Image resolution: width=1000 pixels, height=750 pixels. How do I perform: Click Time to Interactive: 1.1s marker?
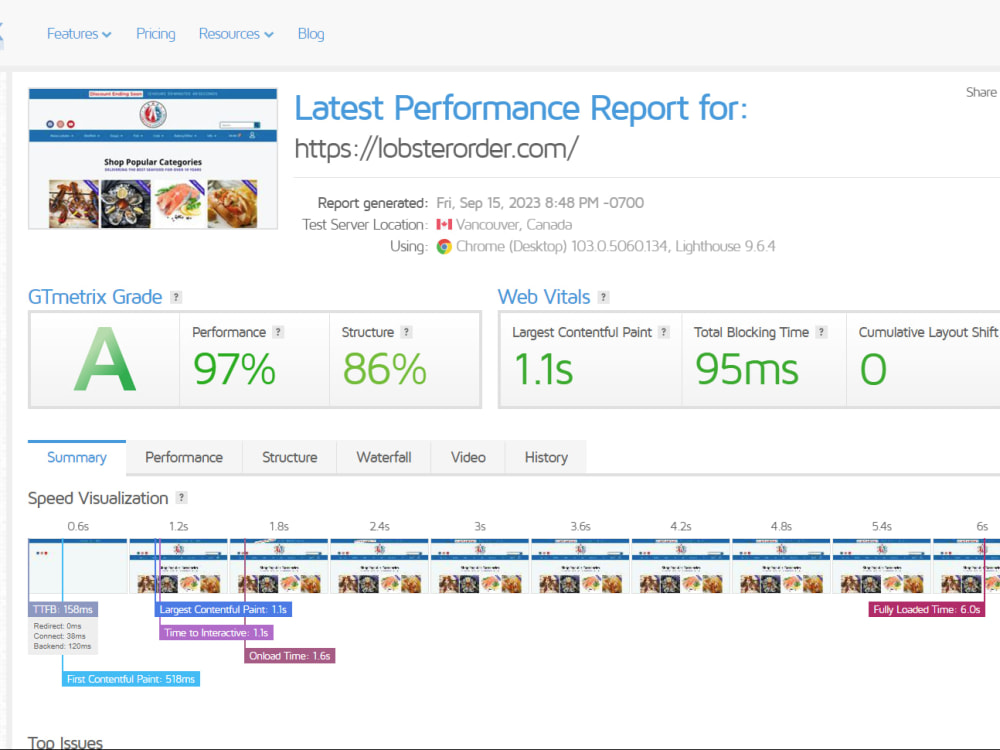216,633
